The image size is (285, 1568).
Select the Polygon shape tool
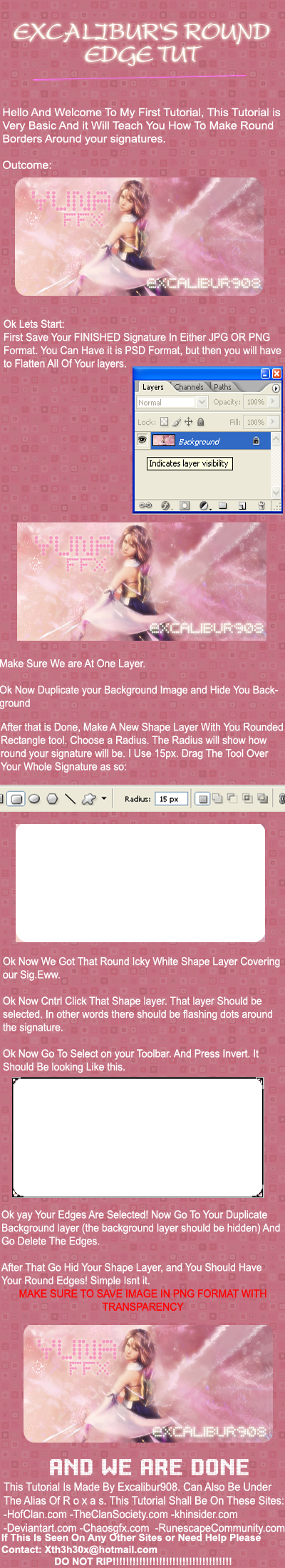coord(52,798)
